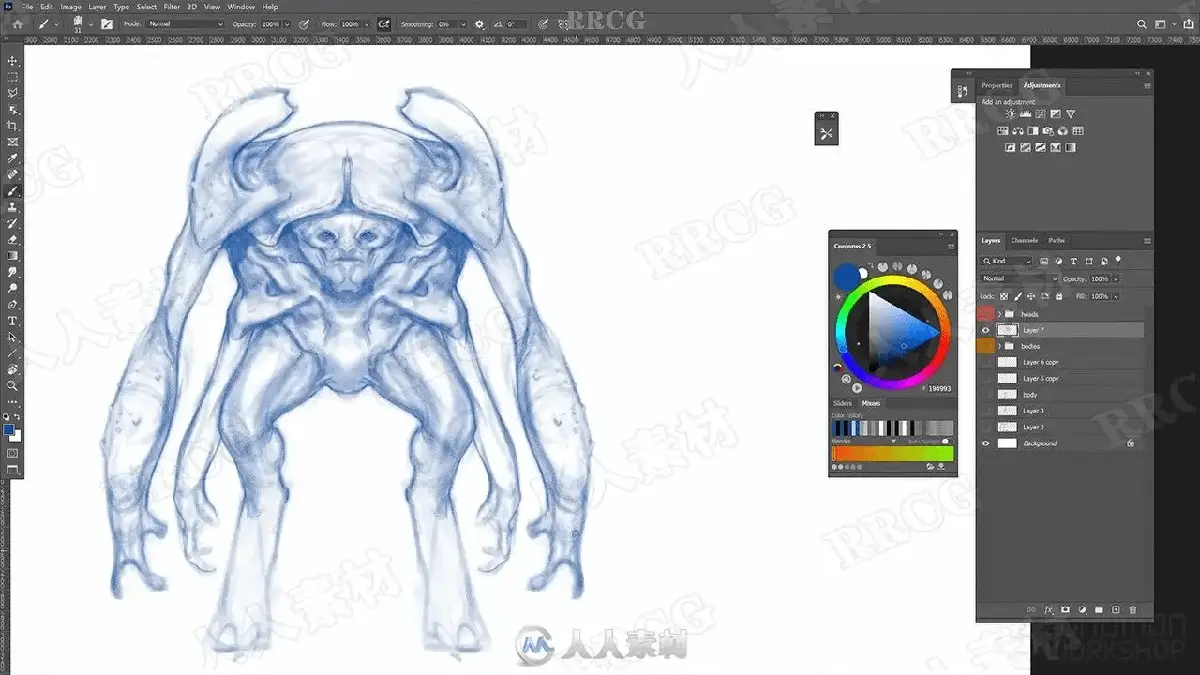Select the Clone Stamp tool
The height and width of the screenshot is (675, 1200).
tap(13, 207)
